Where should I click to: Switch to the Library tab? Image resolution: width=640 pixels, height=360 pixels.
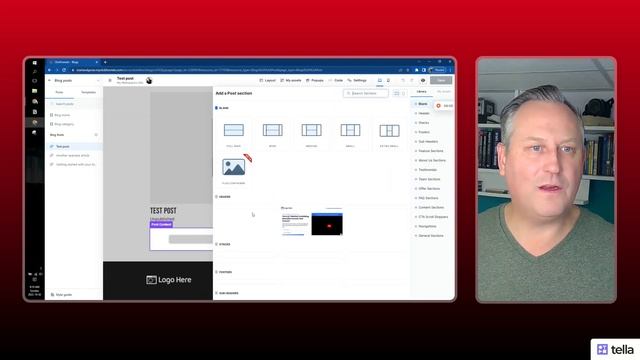tap(422, 92)
